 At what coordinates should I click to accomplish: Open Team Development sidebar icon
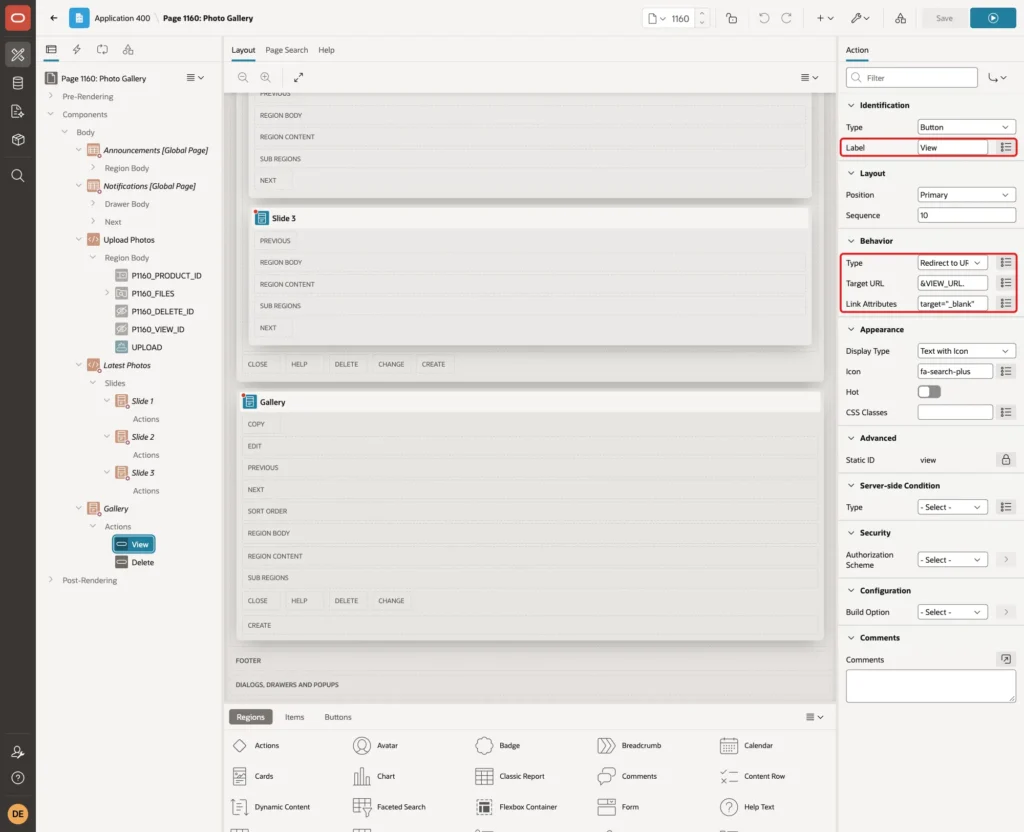18,112
